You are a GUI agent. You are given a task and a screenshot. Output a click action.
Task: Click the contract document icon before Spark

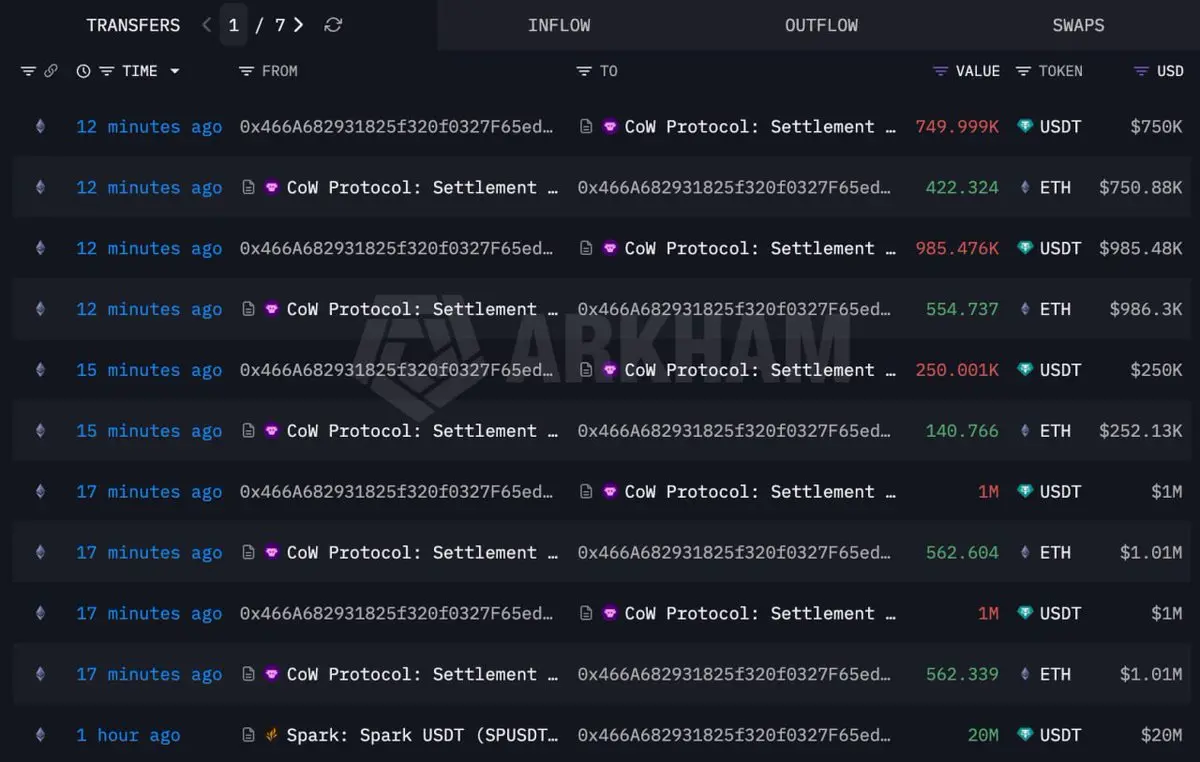point(248,735)
